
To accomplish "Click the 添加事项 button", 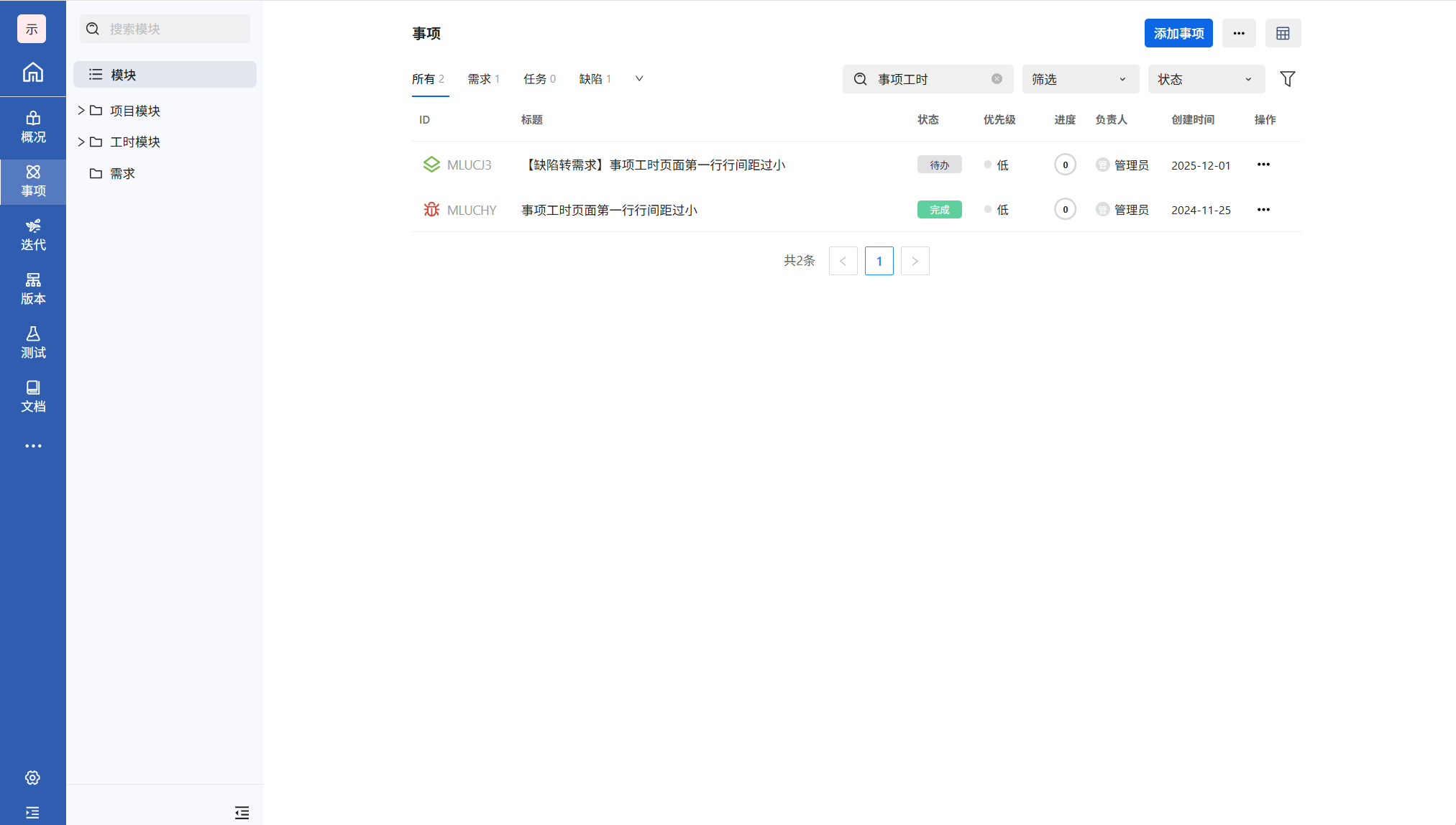I will [x=1178, y=33].
